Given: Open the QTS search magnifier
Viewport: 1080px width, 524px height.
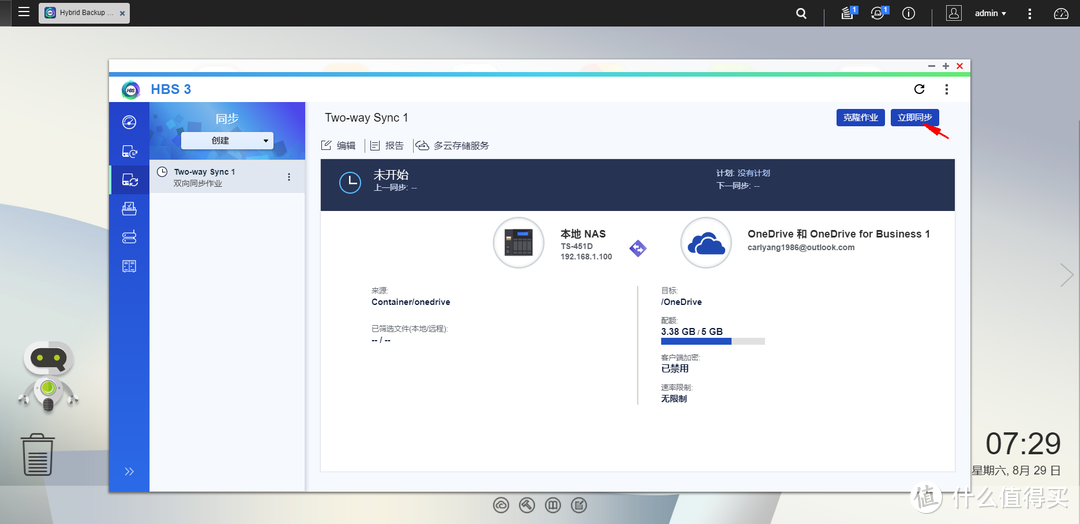Looking at the screenshot, I should pyautogui.click(x=801, y=13).
